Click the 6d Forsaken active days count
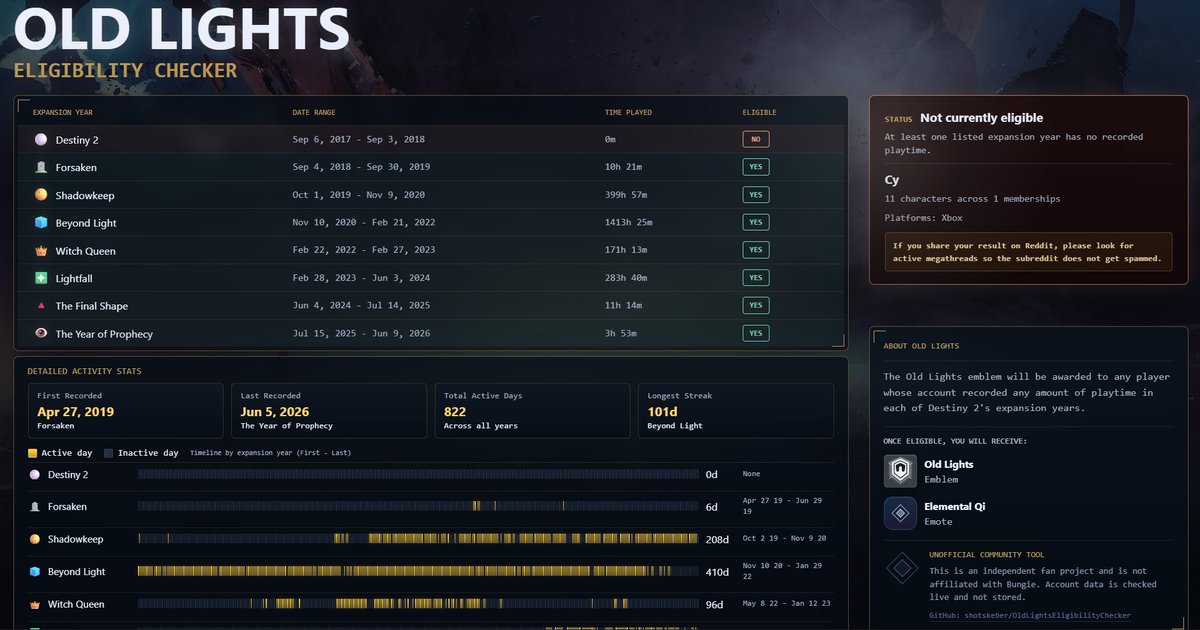The width and height of the screenshot is (1200, 630). click(x=711, y=507)
